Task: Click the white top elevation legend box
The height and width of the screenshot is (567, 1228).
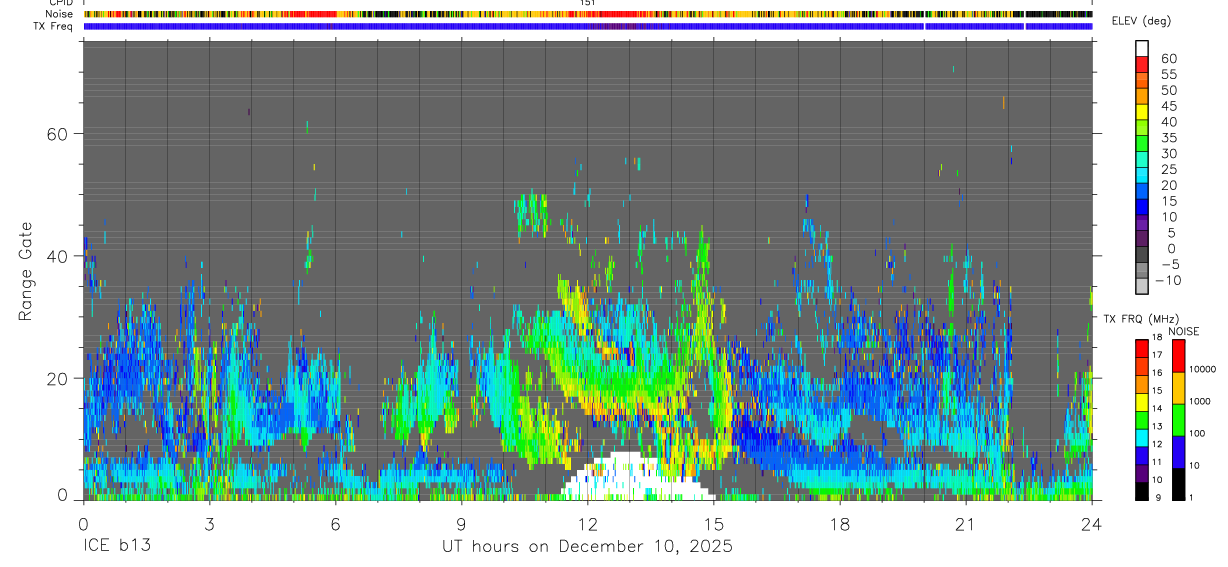Action: tap(1142, 49)
